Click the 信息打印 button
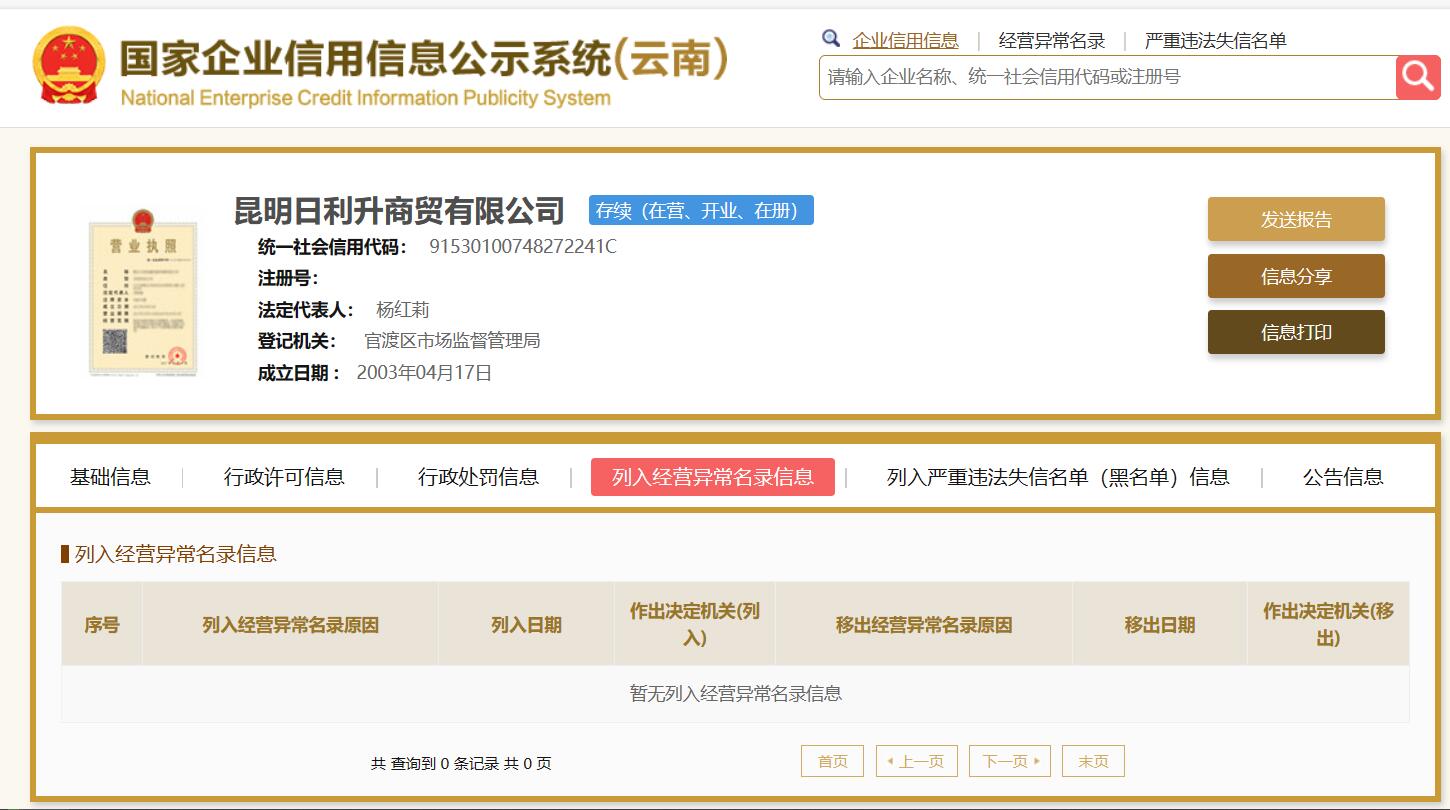The height and width of the screenshot is (810, 1450). pos(1296,332)
